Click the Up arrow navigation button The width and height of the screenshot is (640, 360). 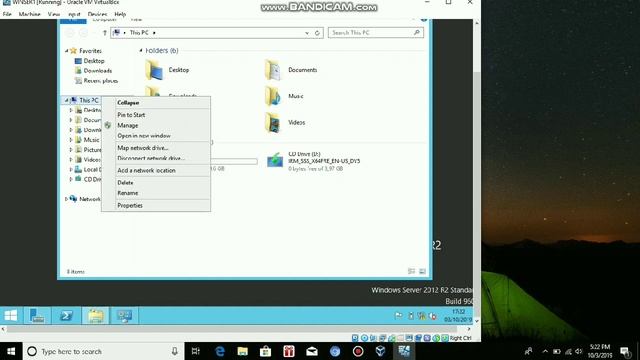(x=104, y=33)
